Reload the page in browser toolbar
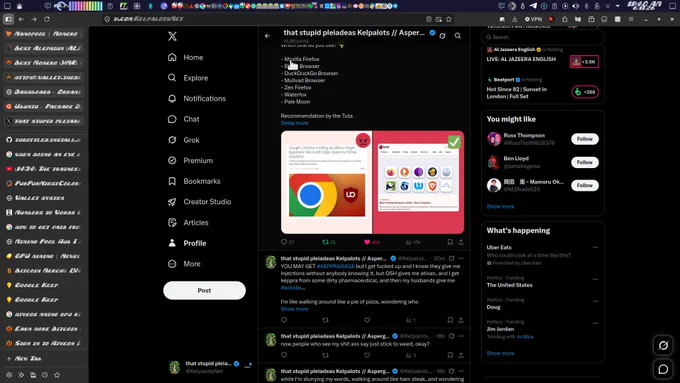Image resolution: width=680 pixels, height=383 pixels. [47, 19]
